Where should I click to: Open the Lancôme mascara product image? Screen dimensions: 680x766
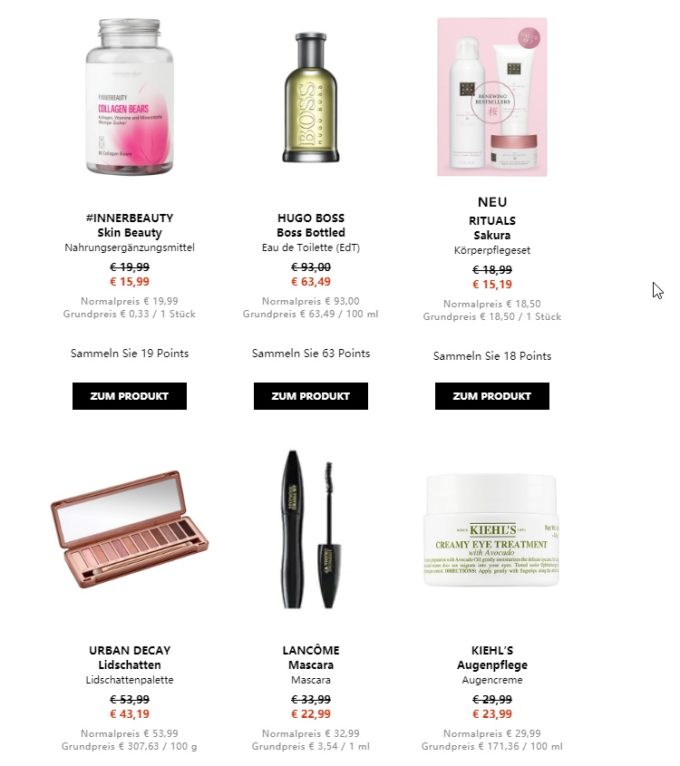tap(311, 530)
